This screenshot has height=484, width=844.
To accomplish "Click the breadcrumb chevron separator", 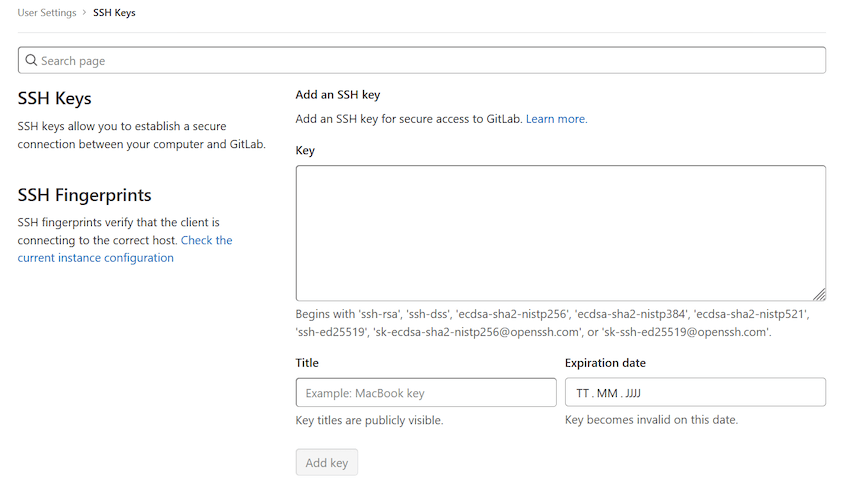I will pyautogui.click(x=86, y=13).
